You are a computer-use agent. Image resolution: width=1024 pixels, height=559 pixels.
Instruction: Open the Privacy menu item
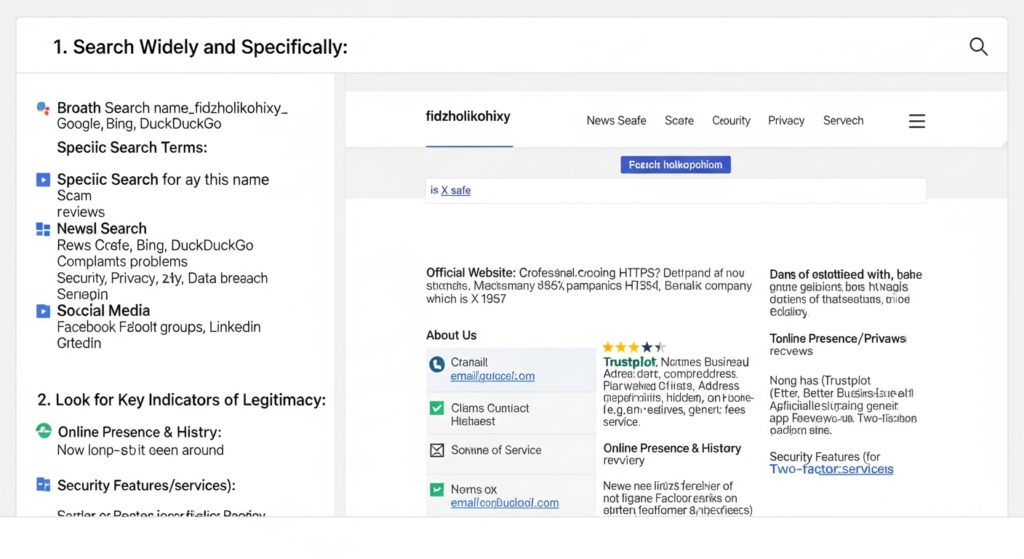786,121
